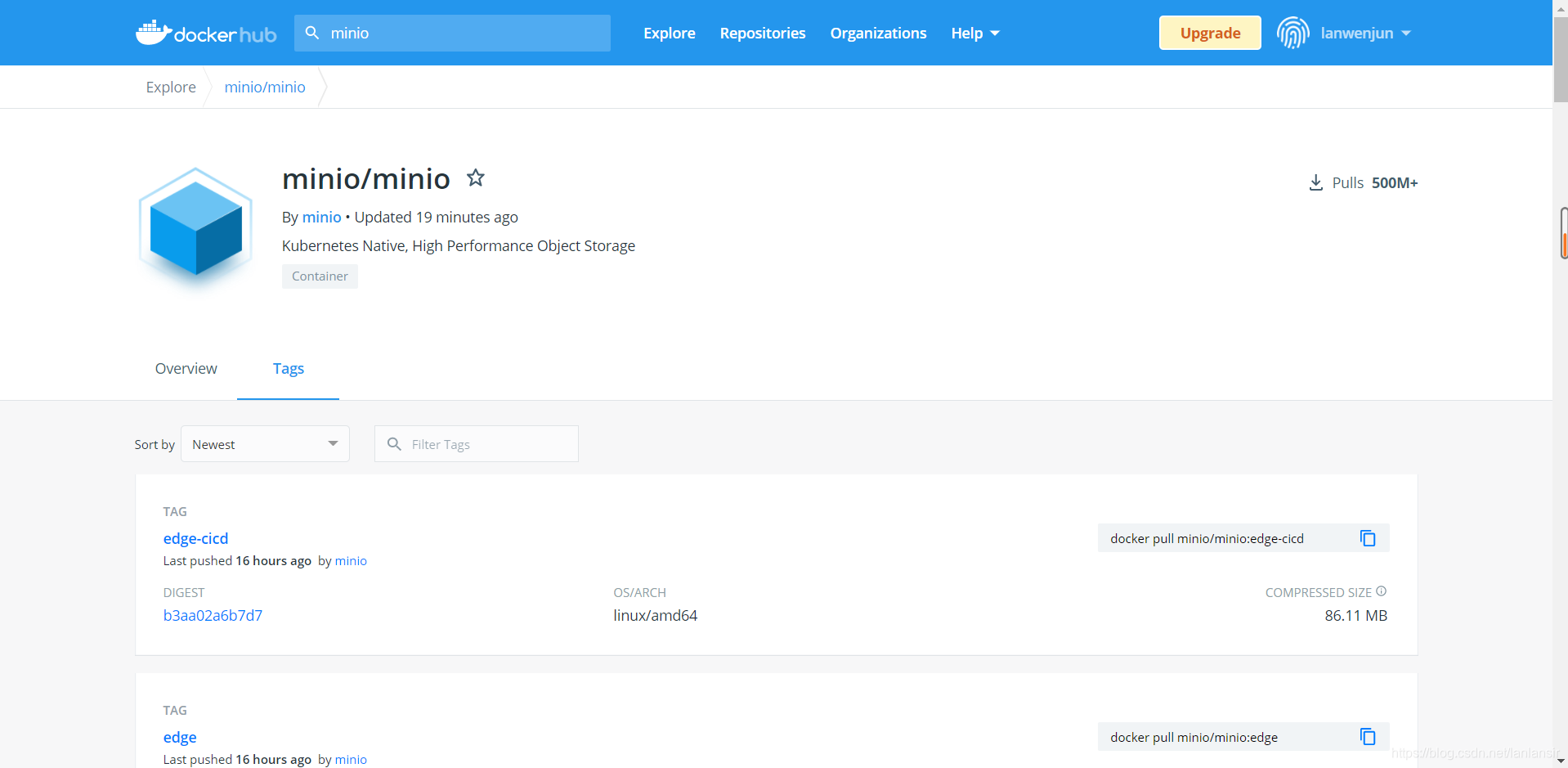The width and height of the screenshot is (1568, 768).
Task: Click the Docker Hub whale logo
Action: (x=206, y=33)
